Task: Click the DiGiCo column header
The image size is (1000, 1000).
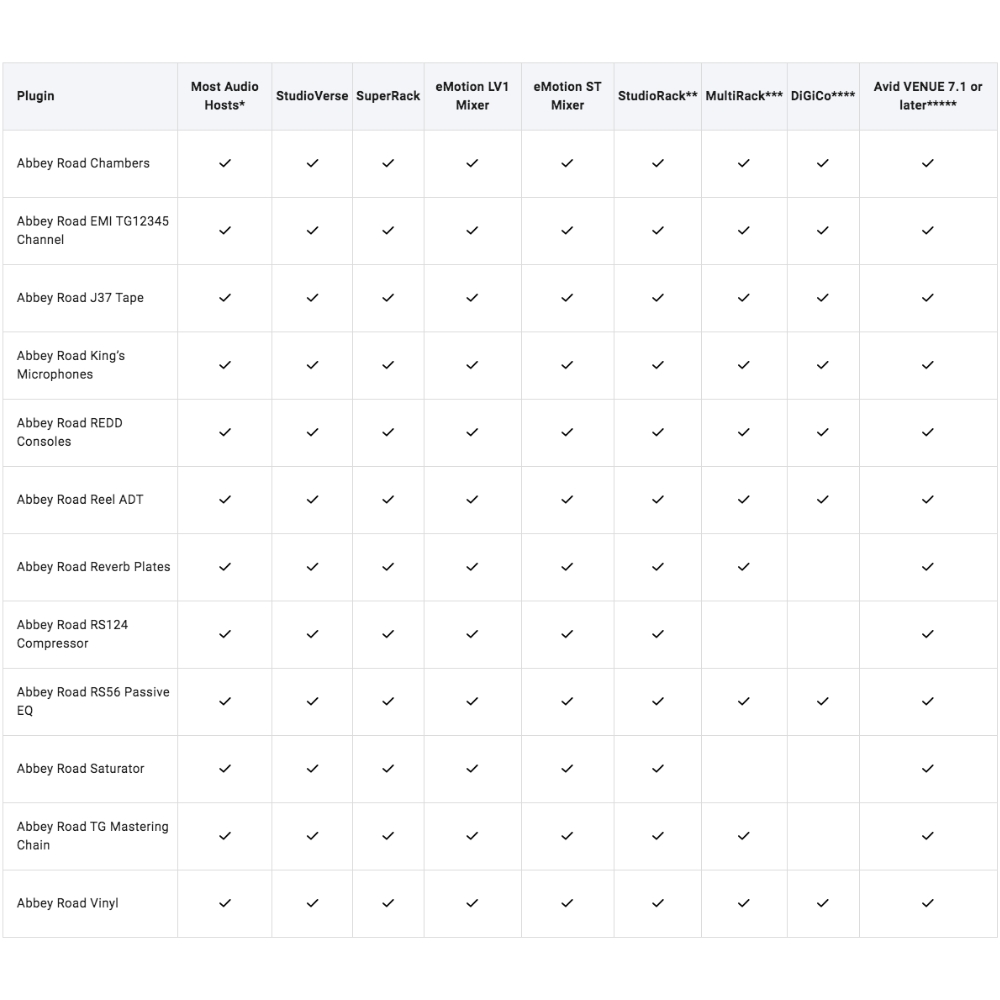Action: click(823, 96)
